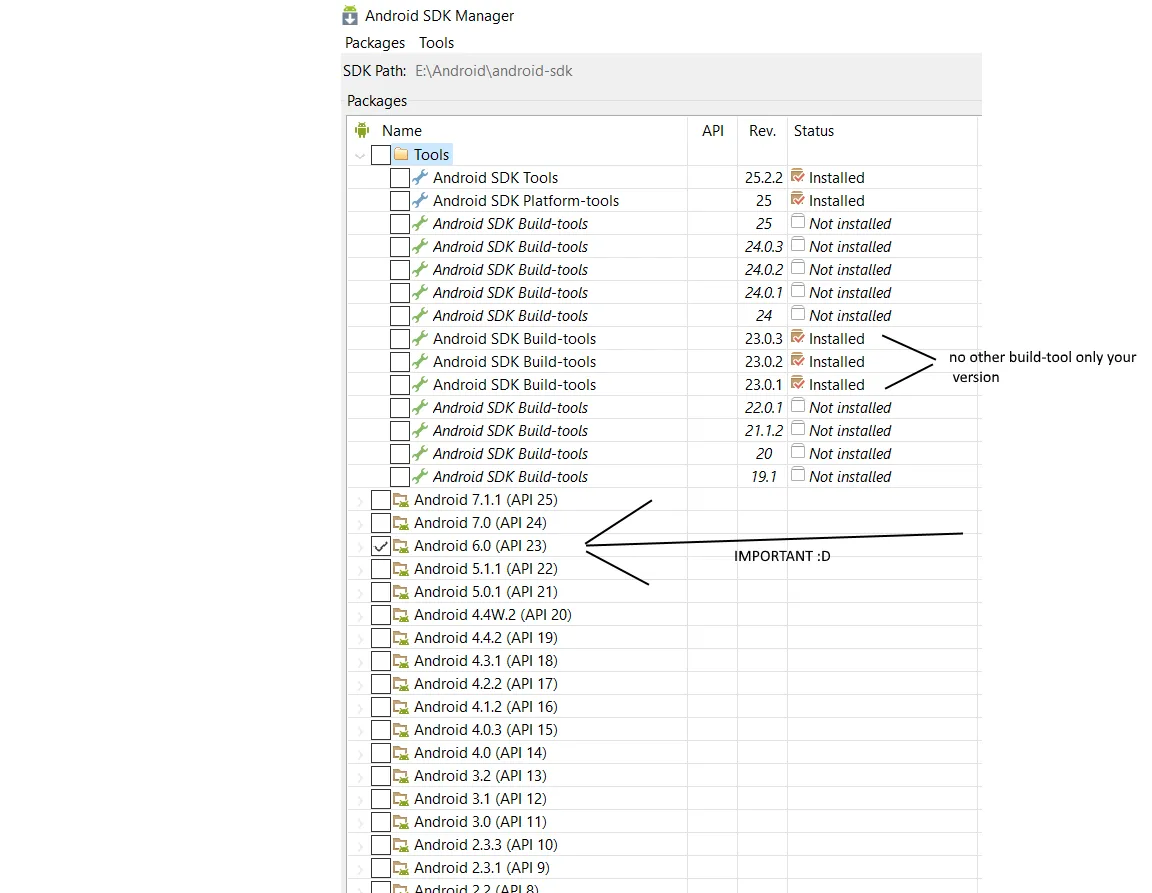
Task: Expand the Android 7.1.1 (API 25) group
Action: 359,501
